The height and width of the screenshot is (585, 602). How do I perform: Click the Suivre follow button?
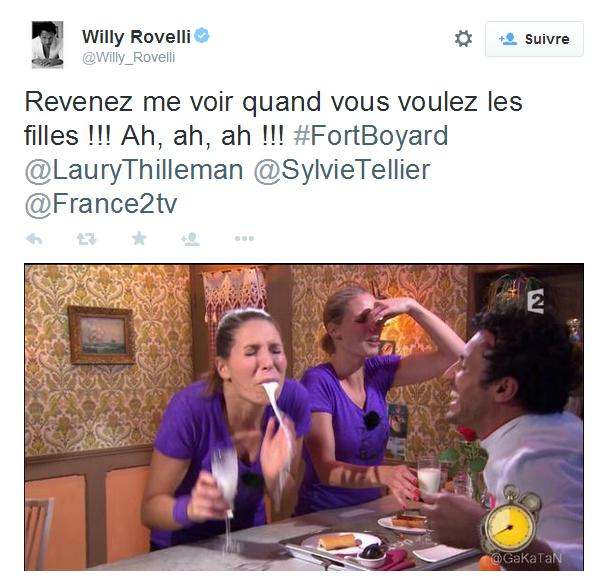pyautogui.click(x=534, y=39)
